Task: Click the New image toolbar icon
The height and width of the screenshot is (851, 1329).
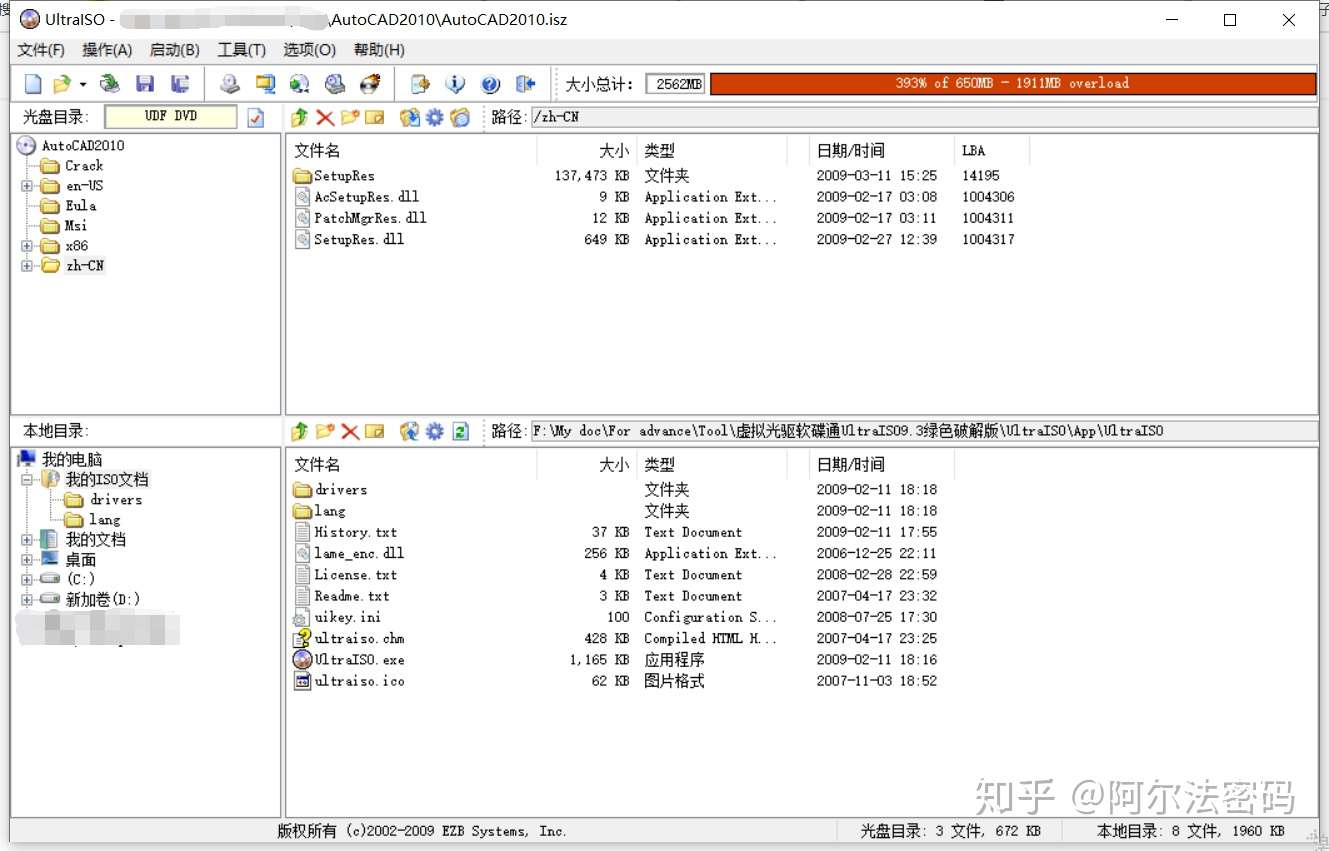Action: coord(34,84)
